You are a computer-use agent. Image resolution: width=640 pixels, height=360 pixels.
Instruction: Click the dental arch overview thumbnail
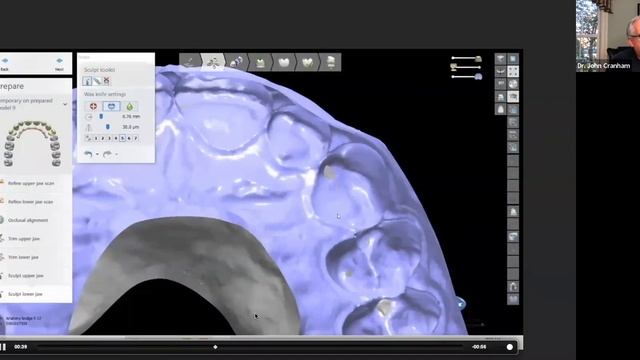pyautogui.click(x=32, y=143)
